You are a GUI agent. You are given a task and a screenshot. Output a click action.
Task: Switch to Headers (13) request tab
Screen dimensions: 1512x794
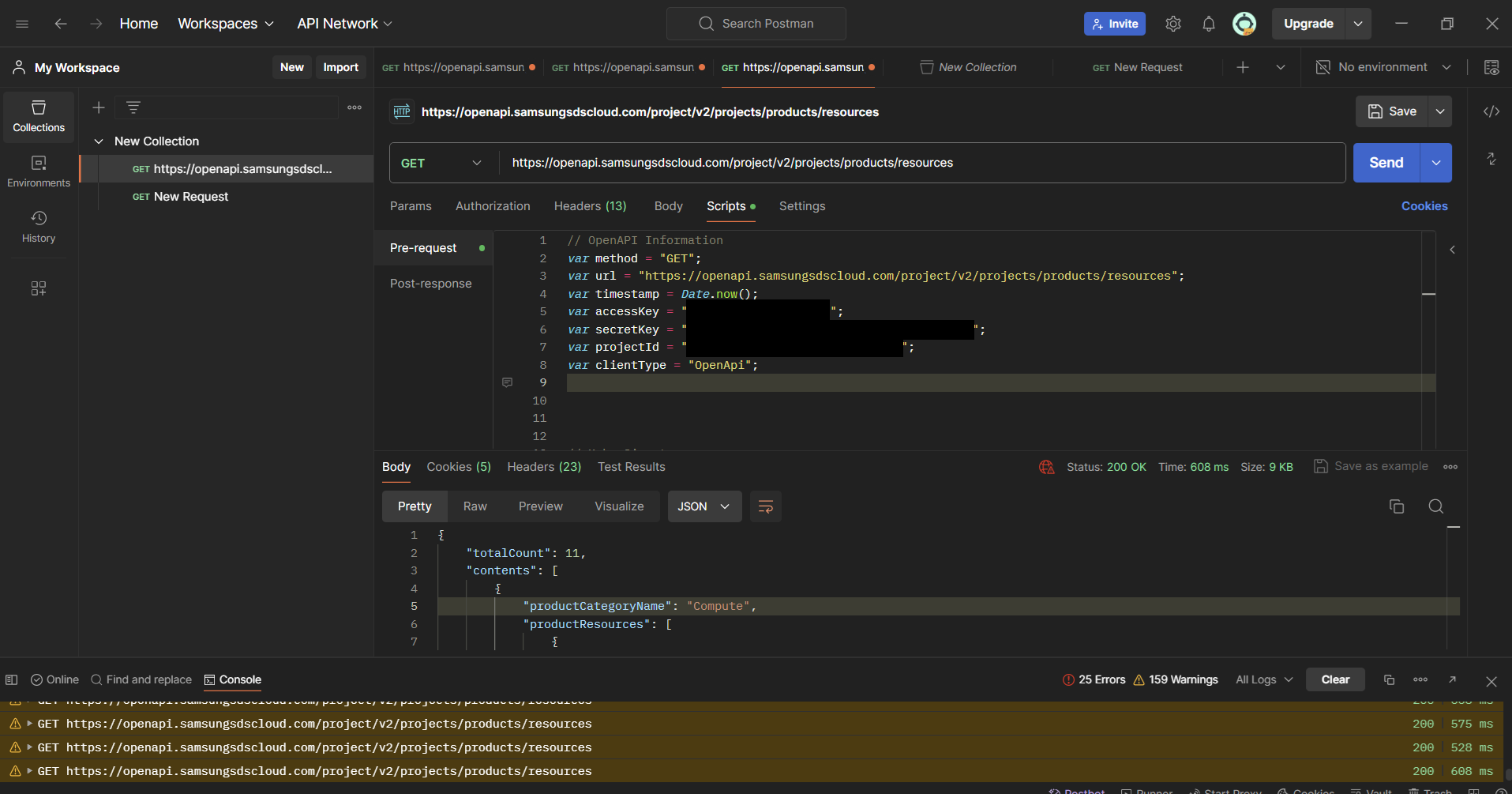click(x=590, y=206)
